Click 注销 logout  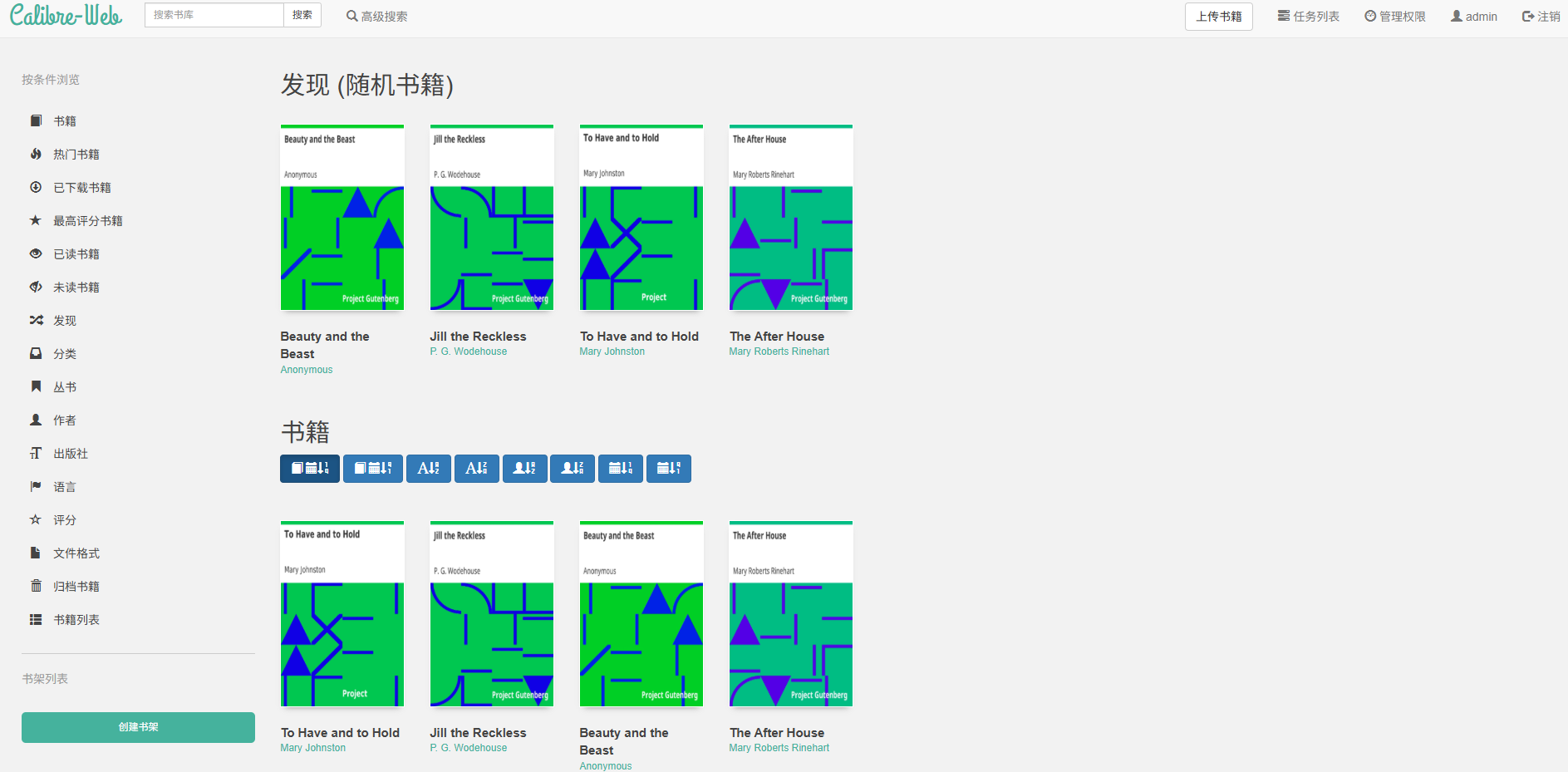click(1541, 16)
